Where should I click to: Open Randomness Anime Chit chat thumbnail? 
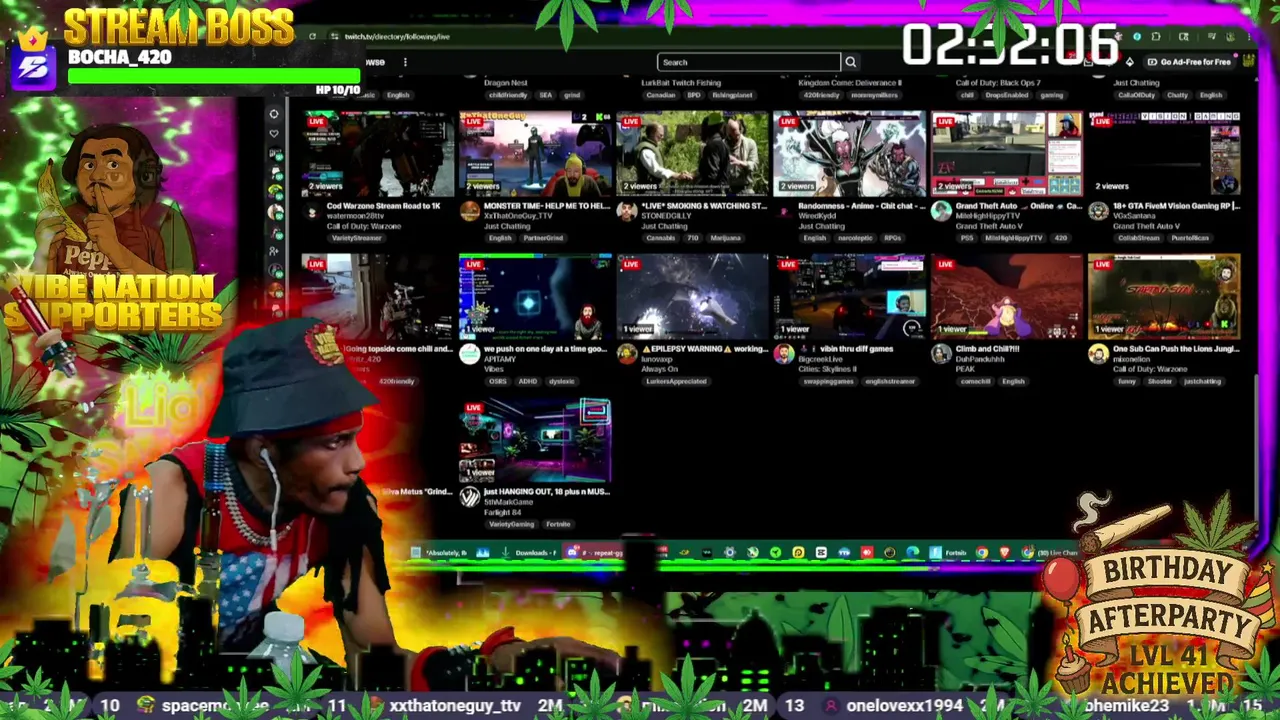(x=850, y=153)
